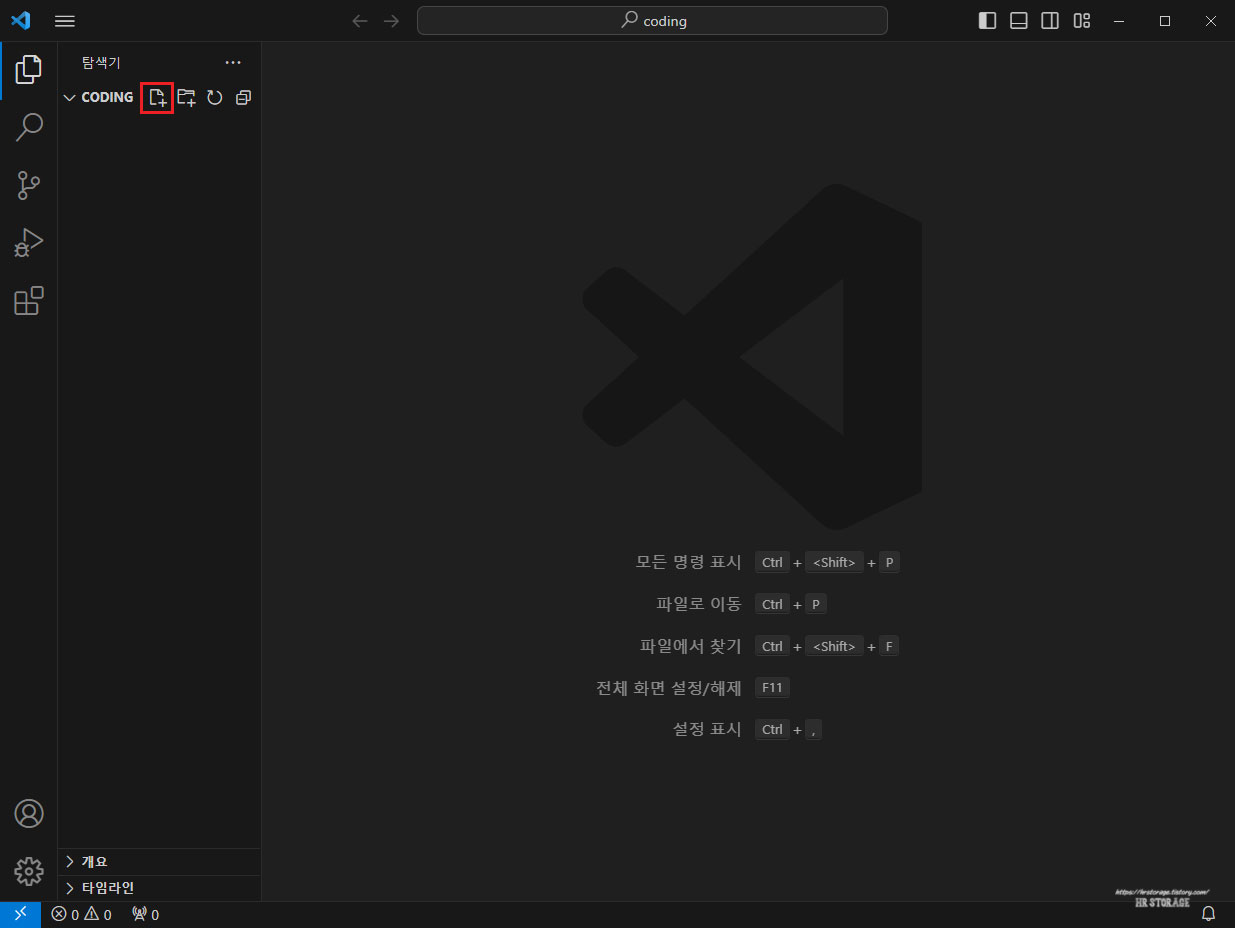Click the 설정 표시 label
1235x928 pixels.
[x=708, y=730]
